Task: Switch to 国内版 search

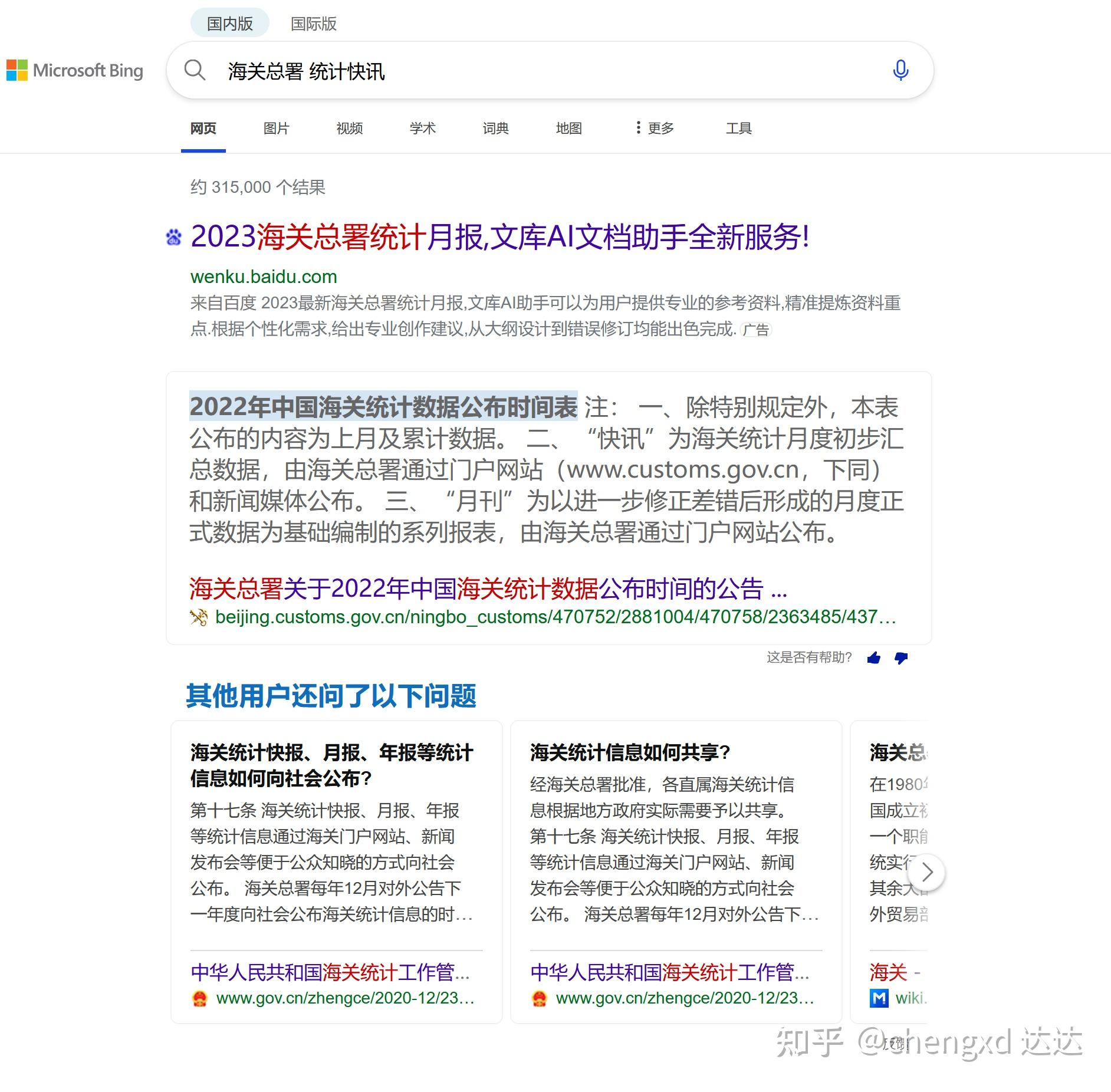Action: (229, 24)
